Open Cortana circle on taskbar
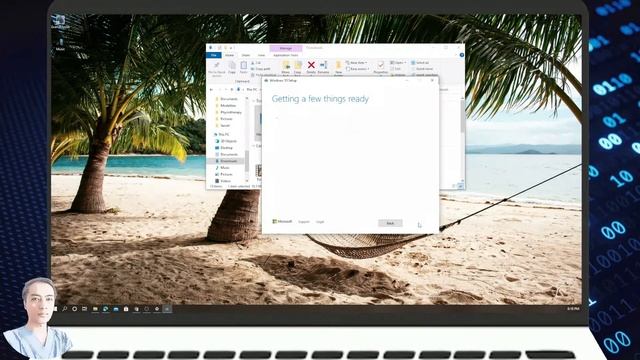This screenshot has width=640, height=360. point(74,309)
